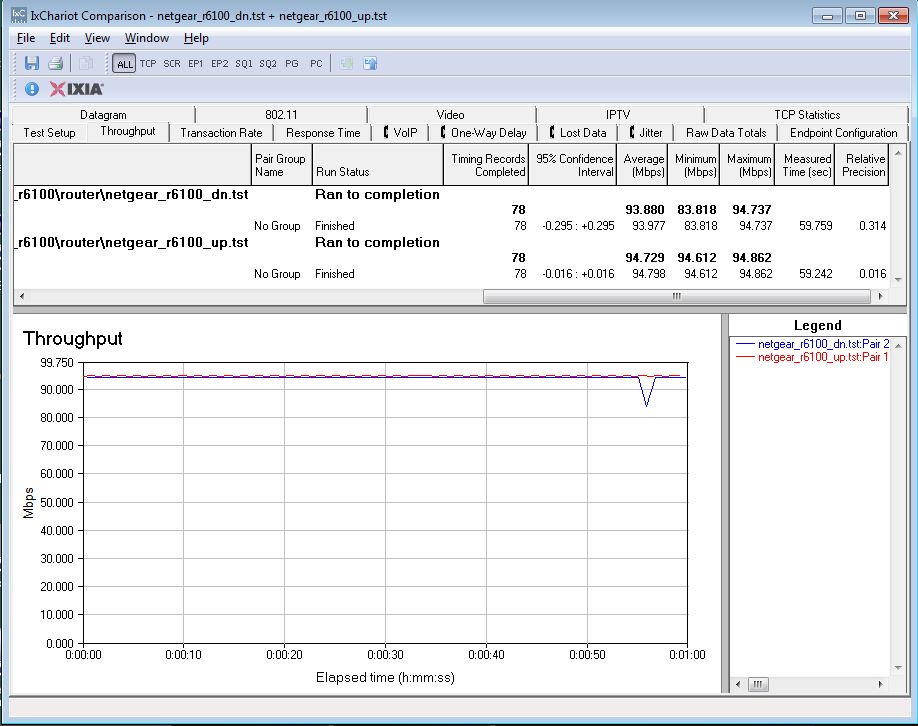Select the PG filter button
This screenshot has height=726, width=918.
coord(292,63)
